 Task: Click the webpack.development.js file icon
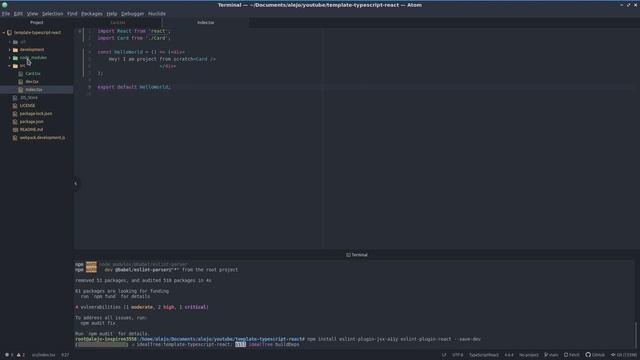(15, 138)
